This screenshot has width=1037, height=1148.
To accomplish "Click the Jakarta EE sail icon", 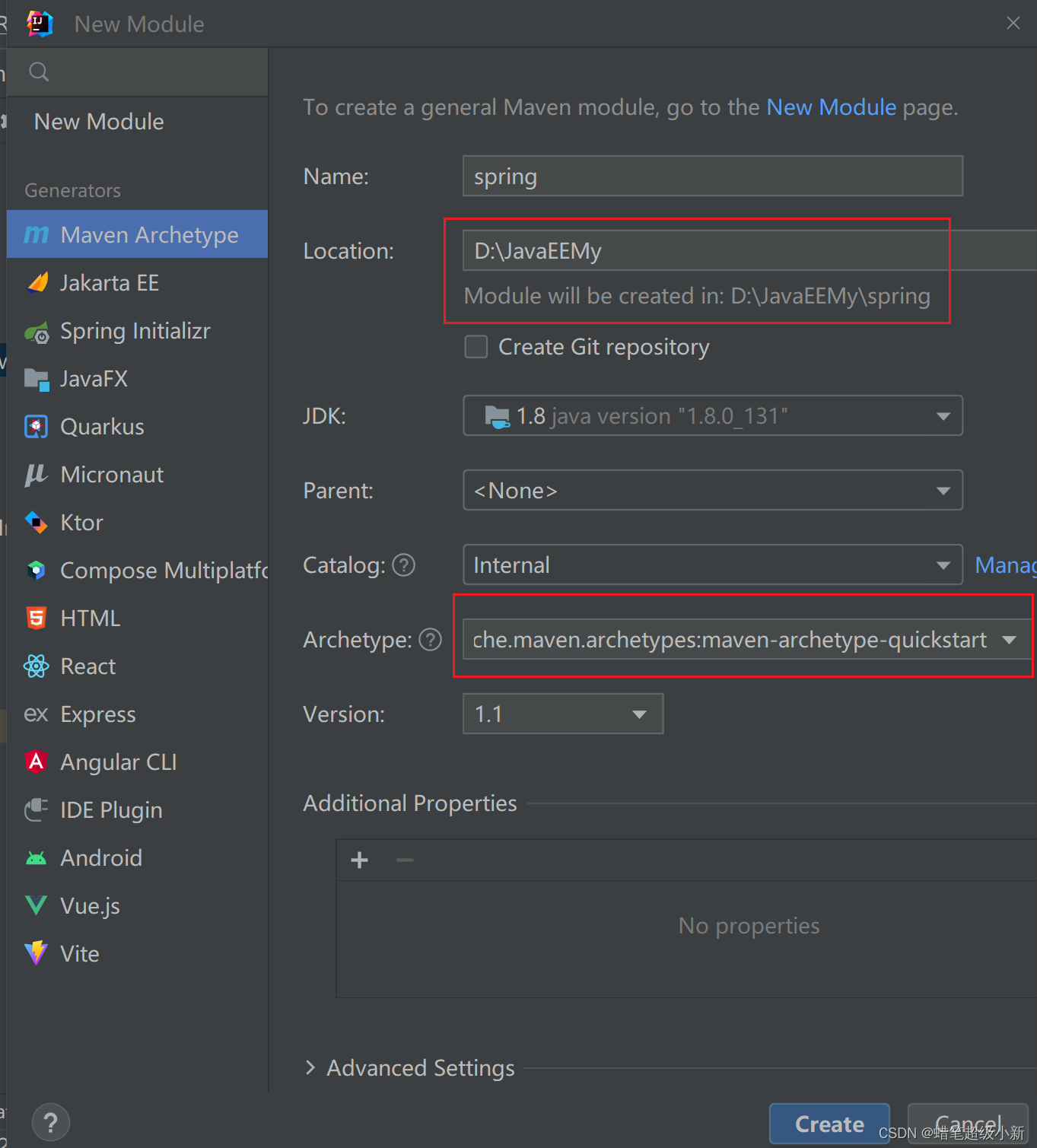I will [37, 282].
